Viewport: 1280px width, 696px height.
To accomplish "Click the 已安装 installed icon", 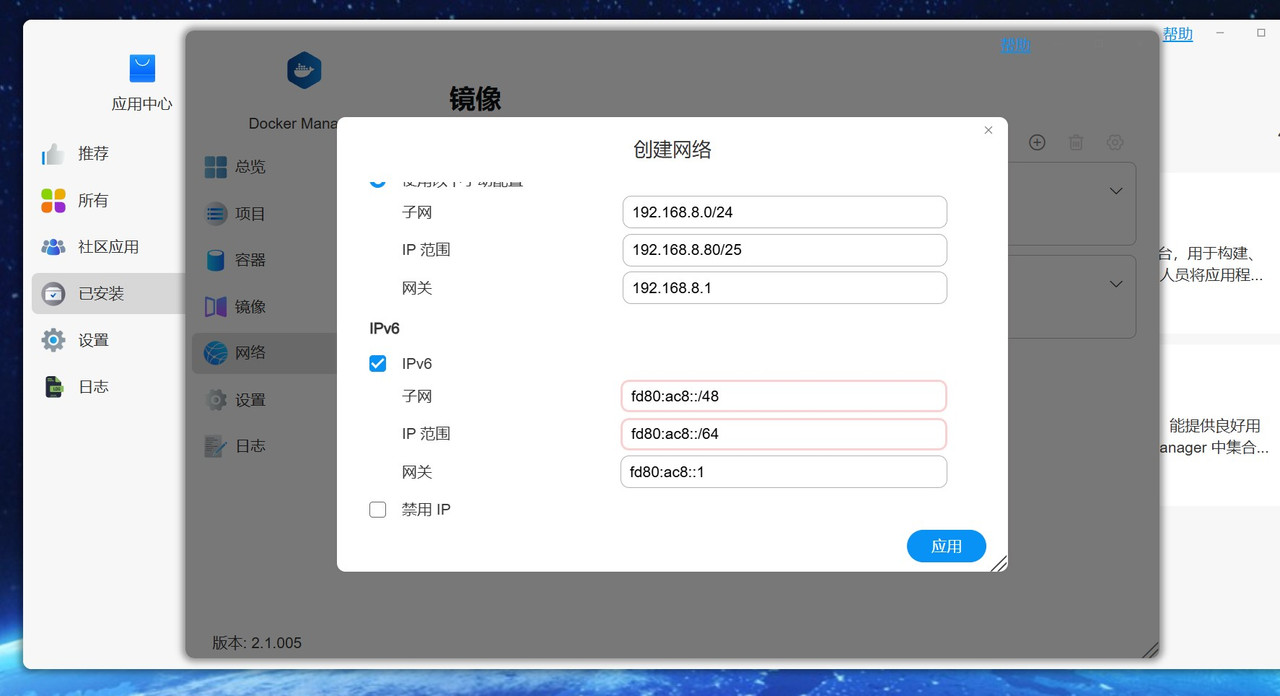I will (x=53, y=294).
